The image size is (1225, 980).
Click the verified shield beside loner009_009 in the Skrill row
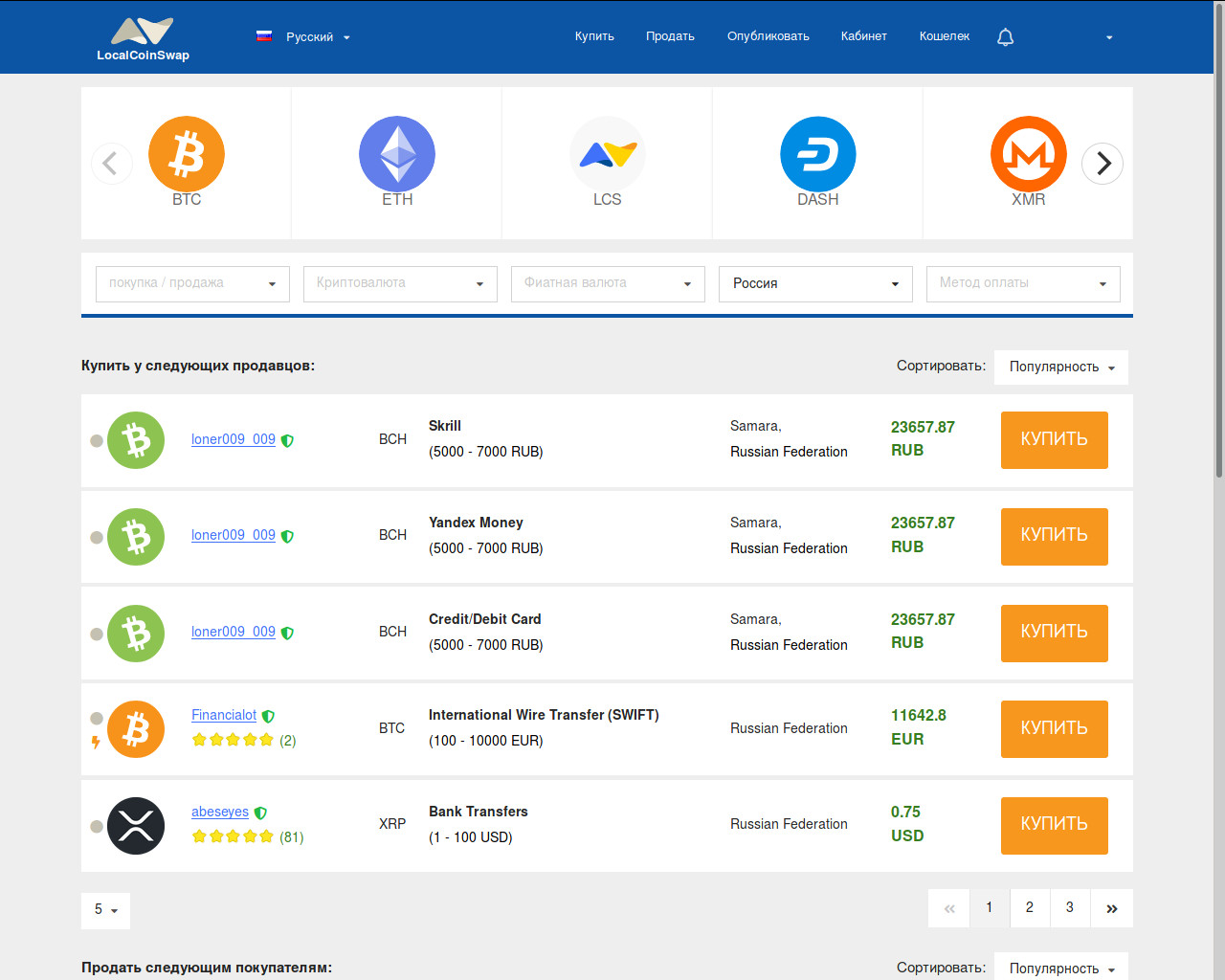287,440
